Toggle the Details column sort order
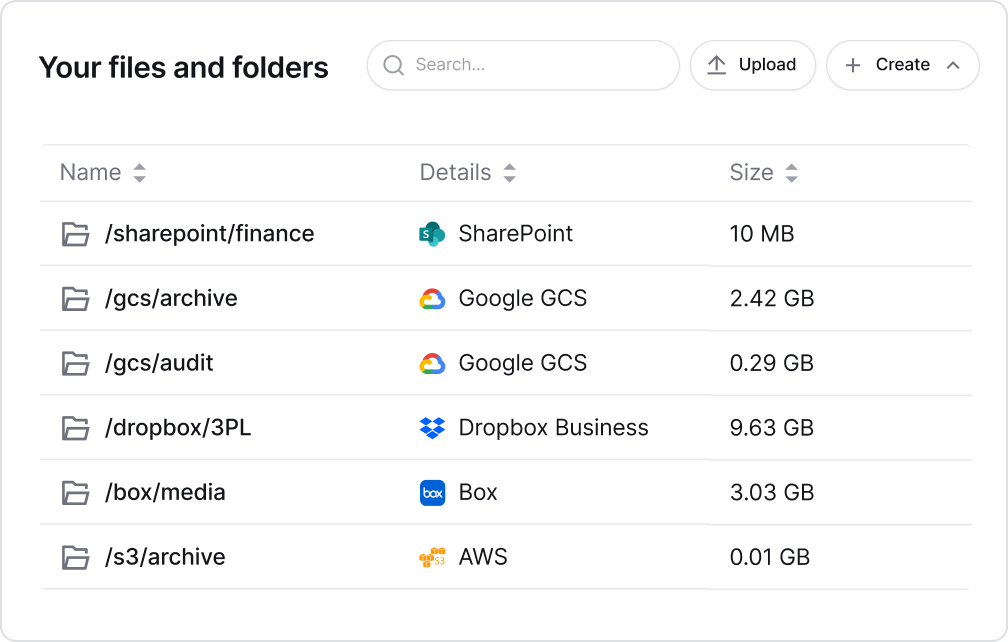 509,172
